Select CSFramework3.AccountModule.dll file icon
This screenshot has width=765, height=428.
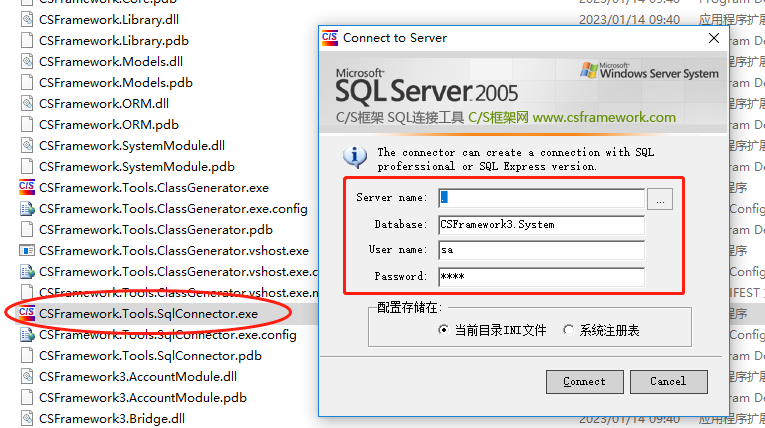[27, 376]
